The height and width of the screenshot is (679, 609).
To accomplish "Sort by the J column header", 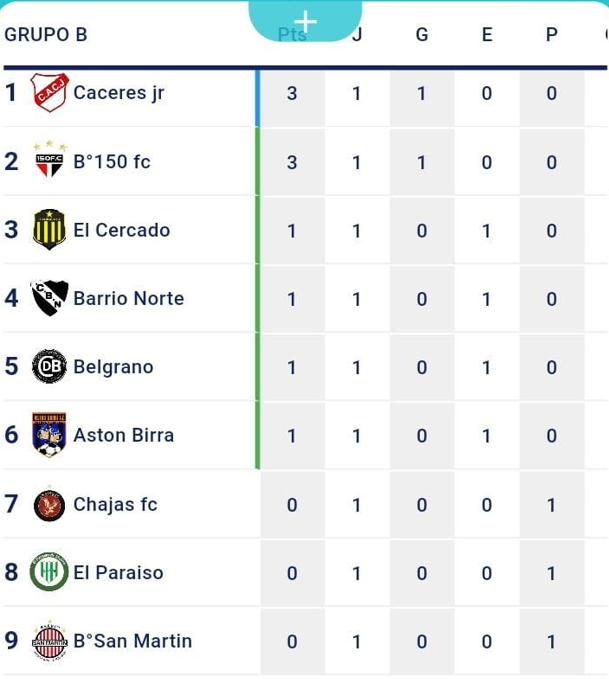I will 357,35.
